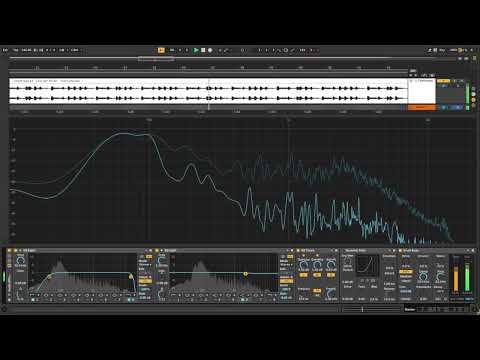Click the second blue button under track header
Image resolution: width=480 pixels, height=360 pixels.
pos(458,107)
